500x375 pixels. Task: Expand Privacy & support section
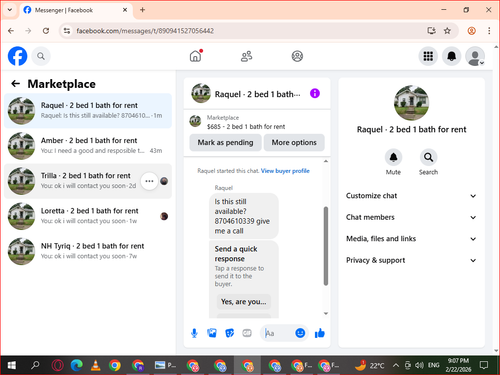(411, 260)
